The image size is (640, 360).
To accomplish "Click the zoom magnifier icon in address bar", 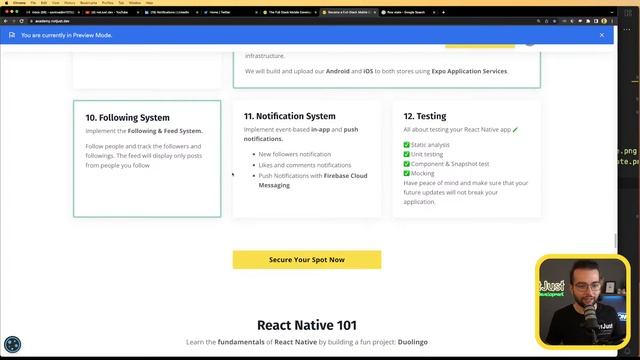I will pyautogui.click(x=539, y=21).
